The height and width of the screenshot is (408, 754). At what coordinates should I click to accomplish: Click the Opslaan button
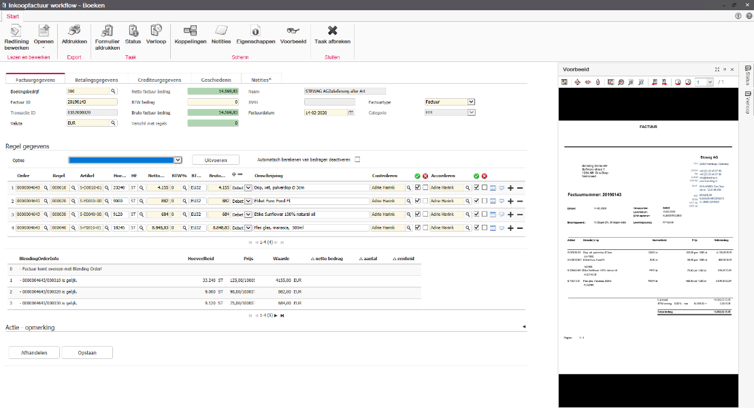[87, 353]
